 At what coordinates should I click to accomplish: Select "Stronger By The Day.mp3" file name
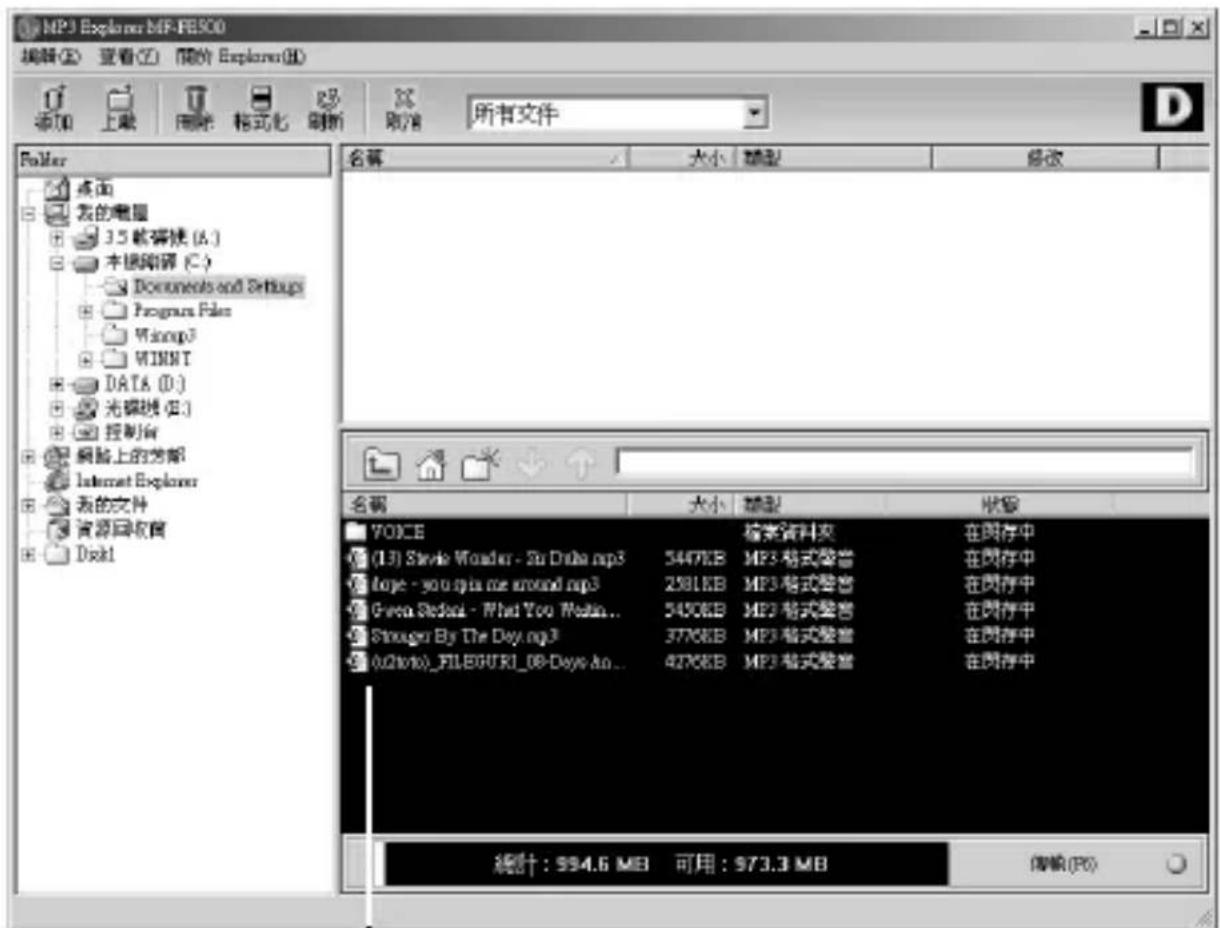pos(464,636)
